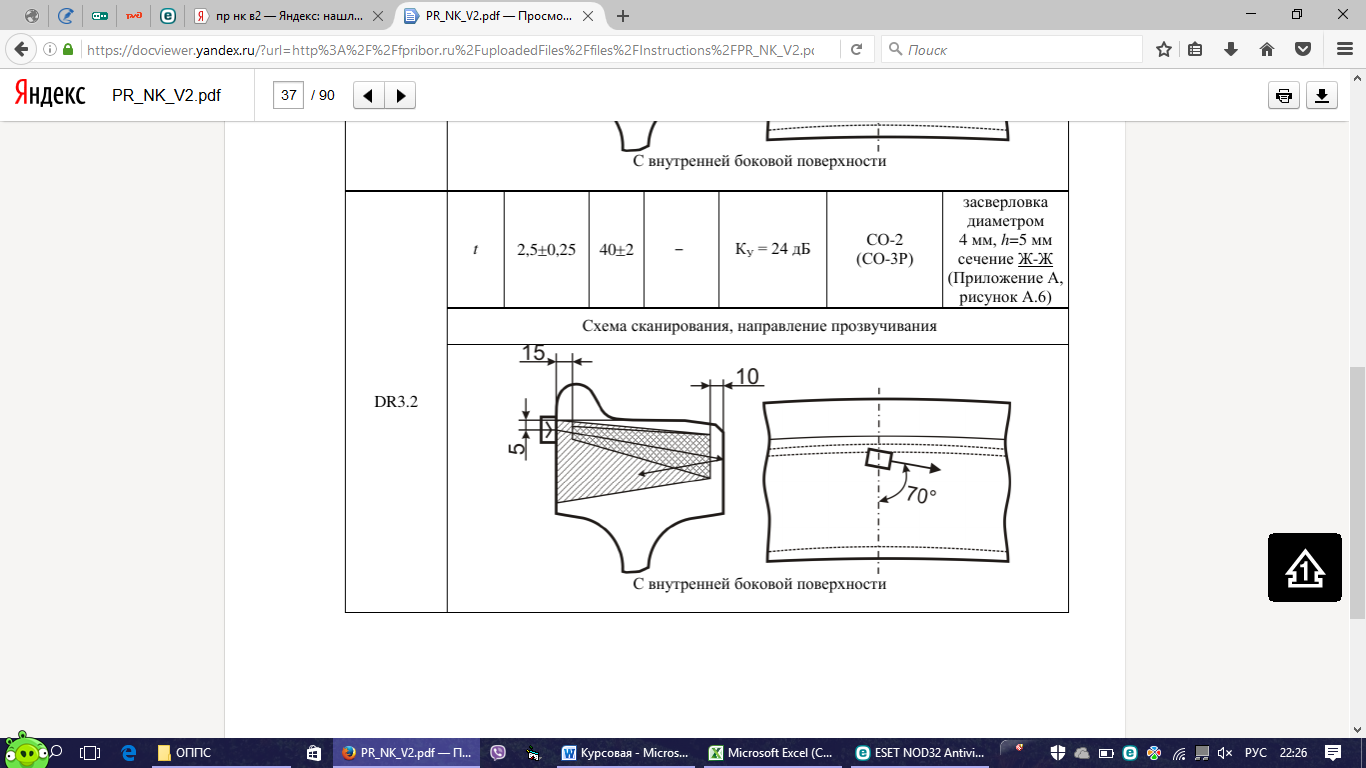Show site identity information icon
This screenshot has height=768, width=1366.
tap(50, 49)
